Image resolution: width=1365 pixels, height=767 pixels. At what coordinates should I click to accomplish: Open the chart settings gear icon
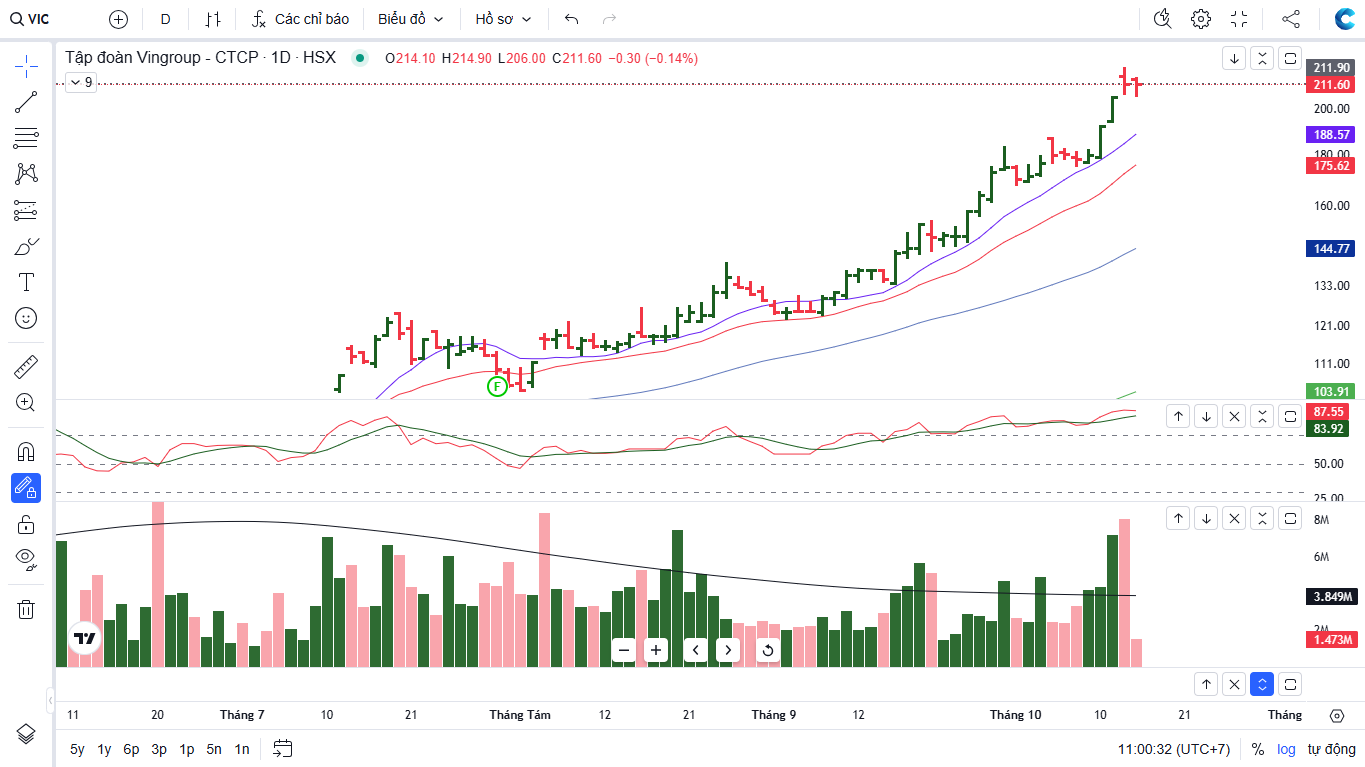[x=1201, y=19]
